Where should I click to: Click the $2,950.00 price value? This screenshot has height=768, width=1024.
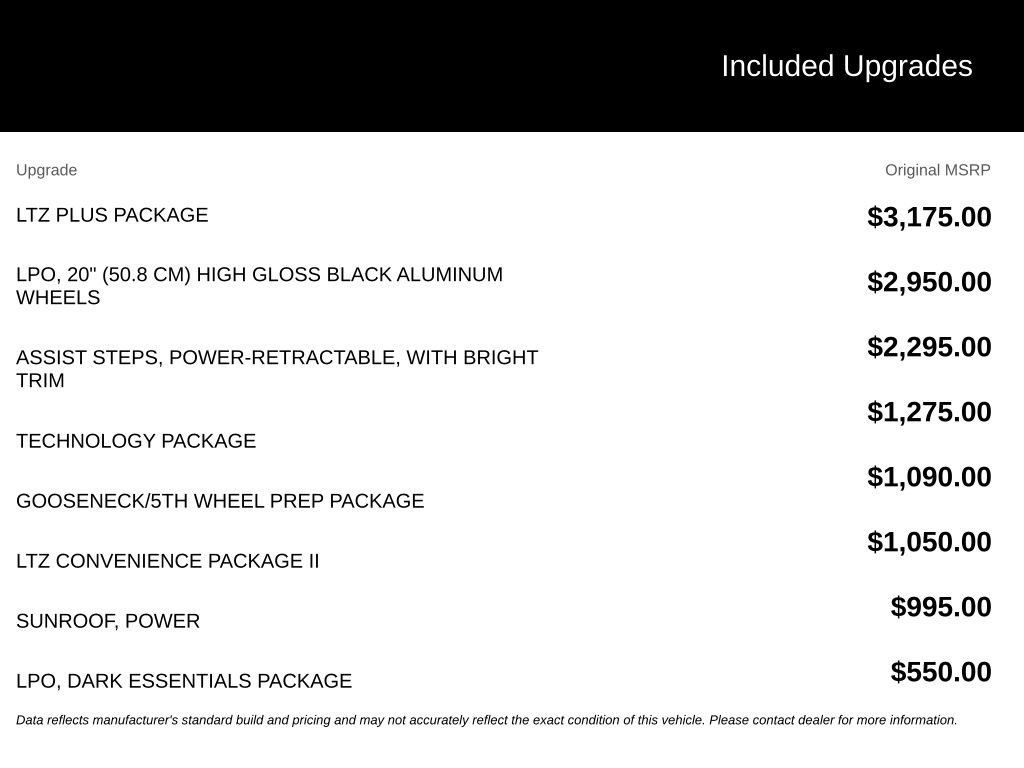click(929, 282)
